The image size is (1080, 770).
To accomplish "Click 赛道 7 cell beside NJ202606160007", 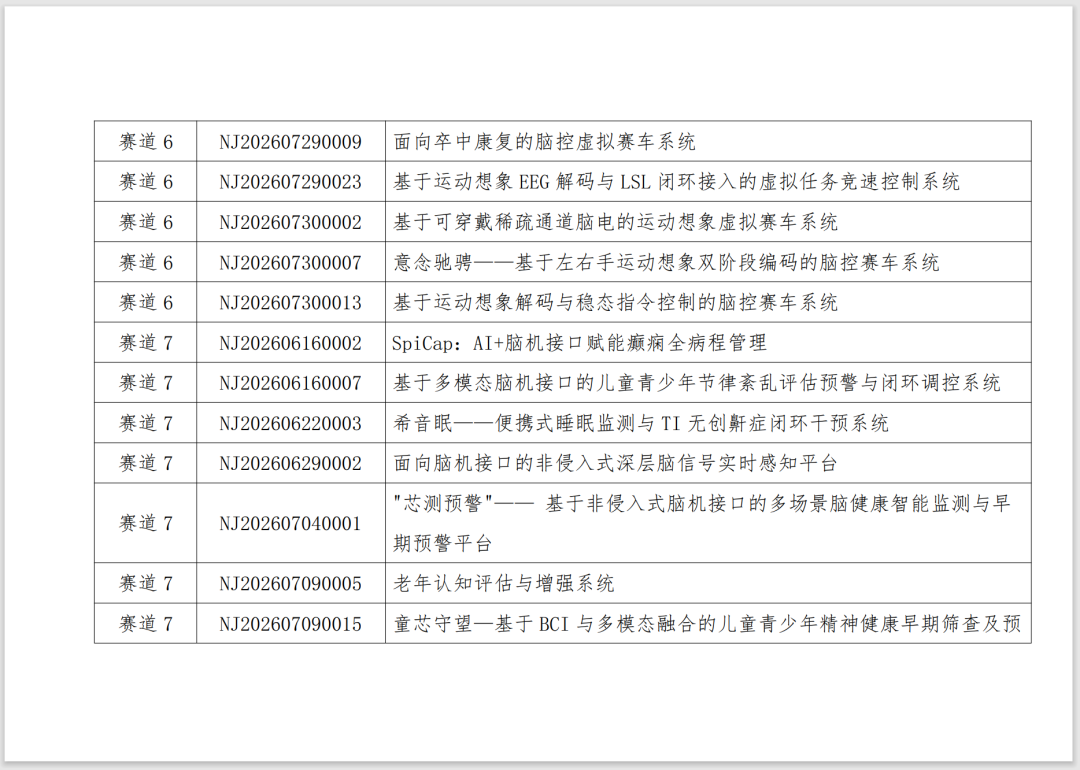I will pyautogui.click(x=146, y=383).
